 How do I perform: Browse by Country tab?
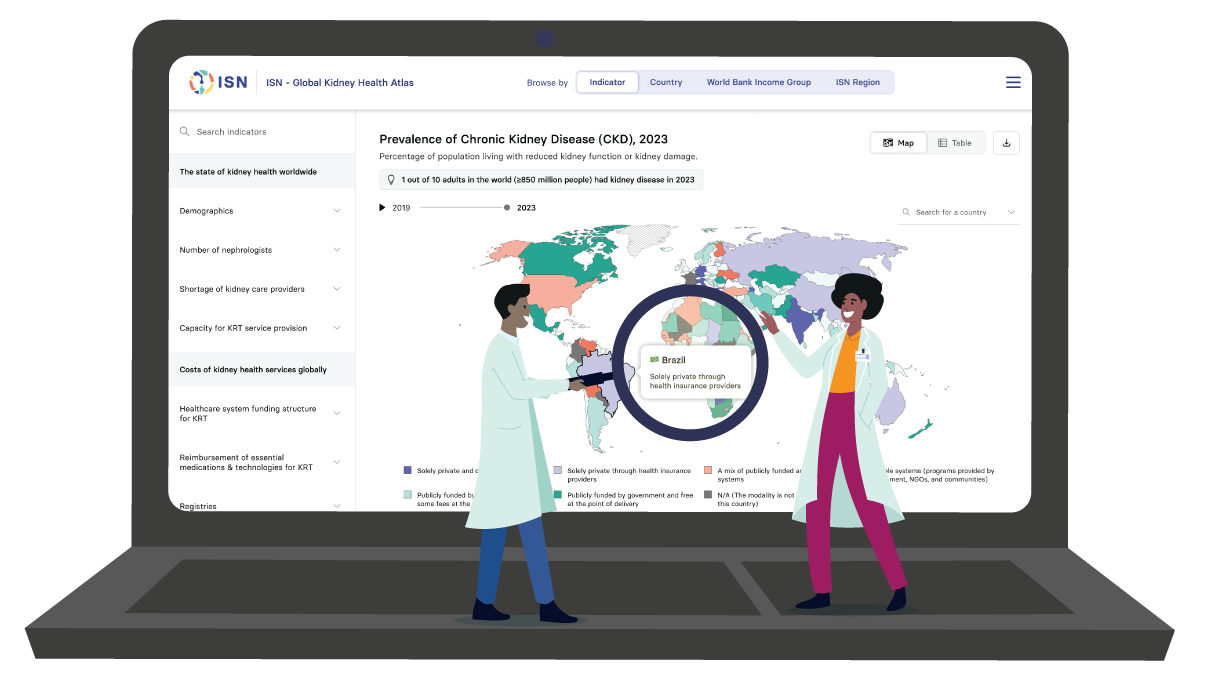pos(666,83)
